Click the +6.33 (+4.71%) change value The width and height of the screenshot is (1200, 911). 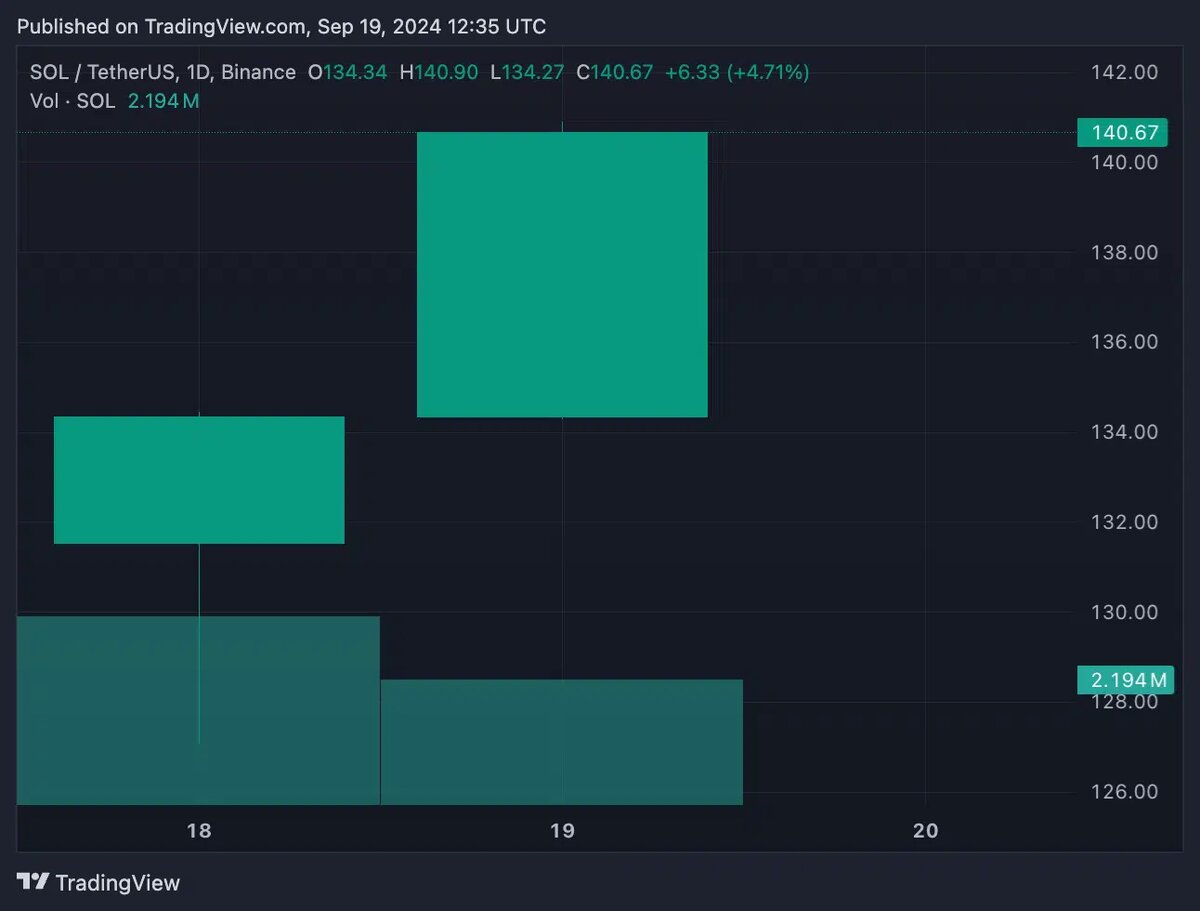pyautogui.click(x=737, y=72)
